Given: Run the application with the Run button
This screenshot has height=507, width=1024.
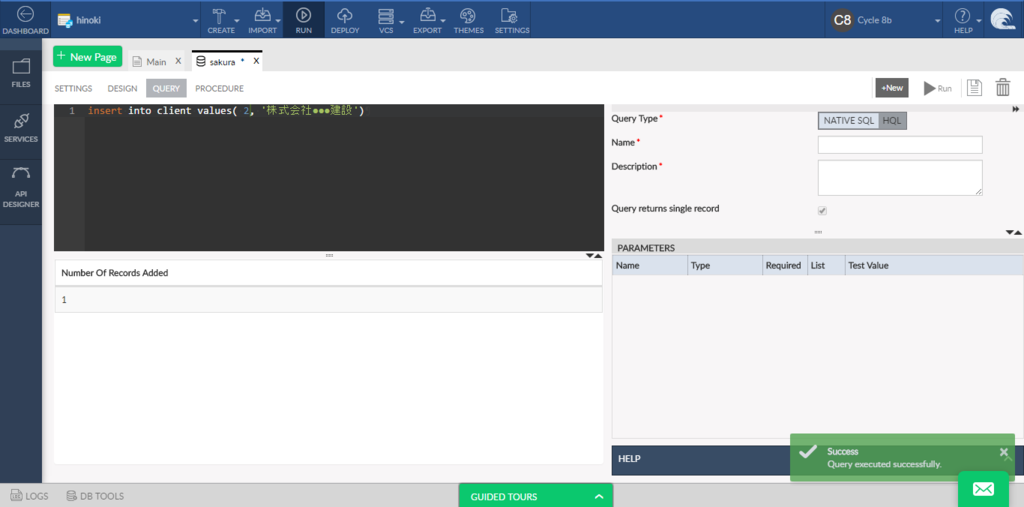Looking at the screenshot, I should pyautogui.click(x=304, y=20).
